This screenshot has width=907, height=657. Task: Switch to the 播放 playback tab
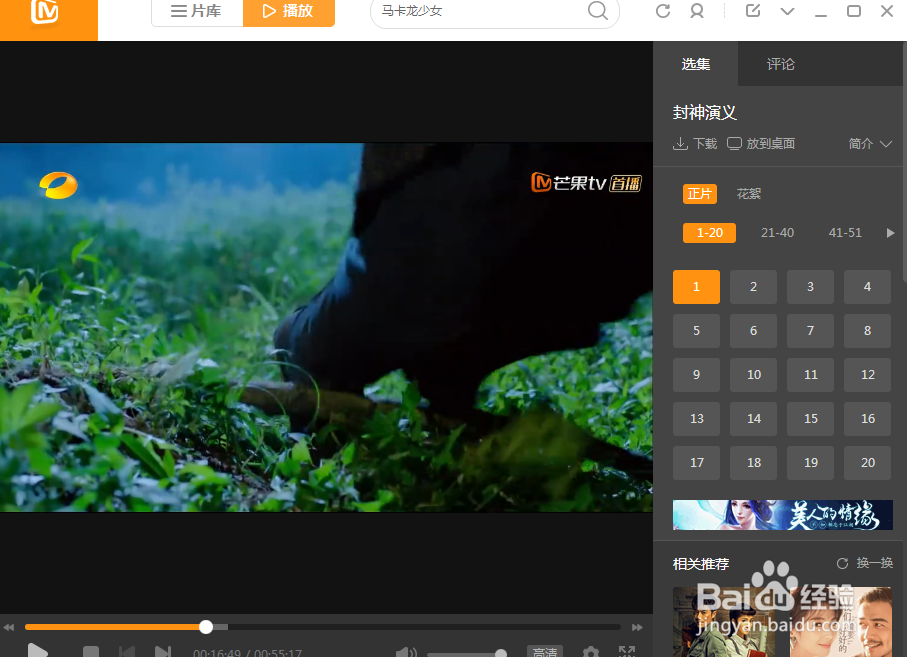coord(289,12)
